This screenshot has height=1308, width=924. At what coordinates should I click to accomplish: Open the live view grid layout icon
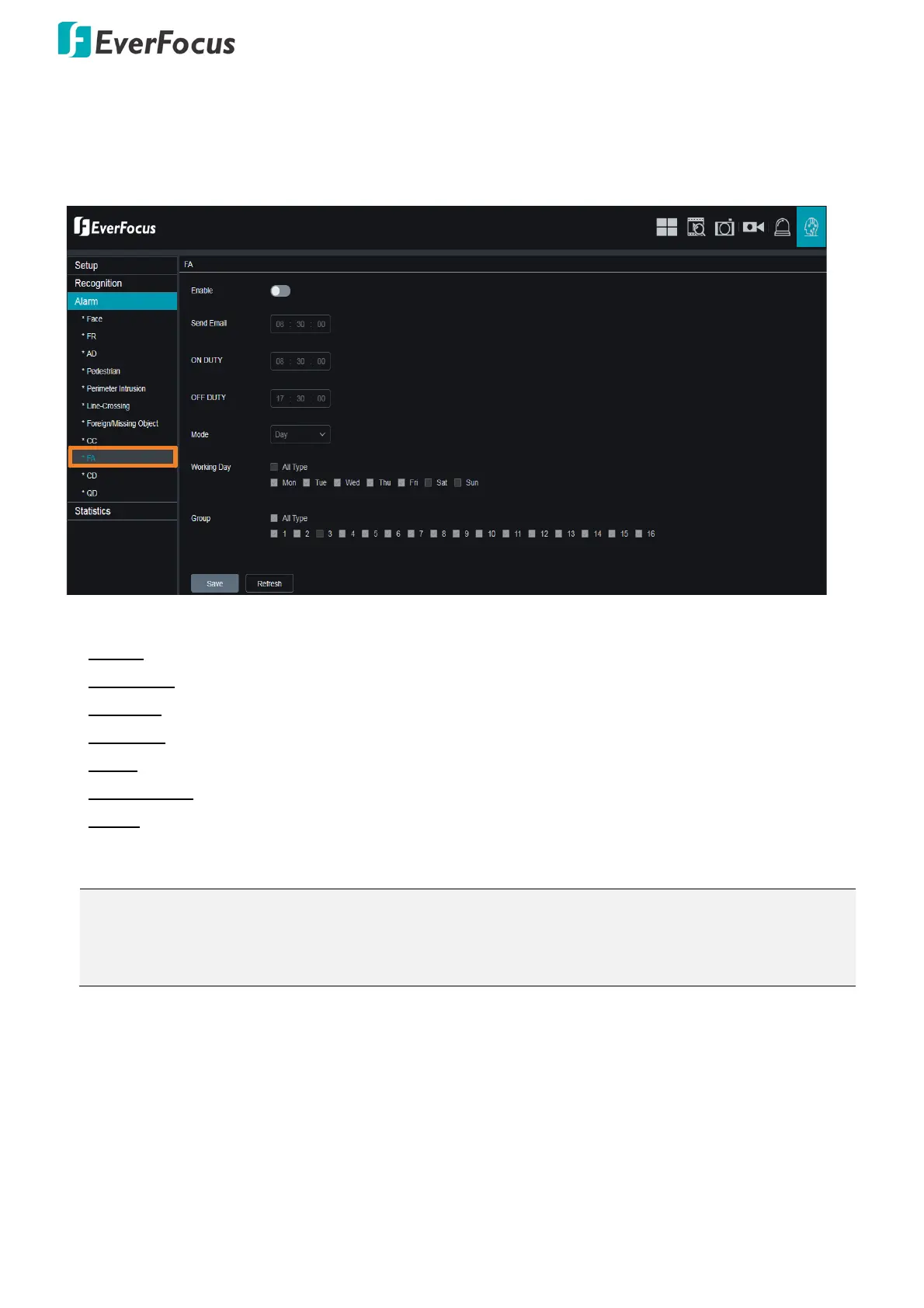pyautogui.click(x=666, y=227)
